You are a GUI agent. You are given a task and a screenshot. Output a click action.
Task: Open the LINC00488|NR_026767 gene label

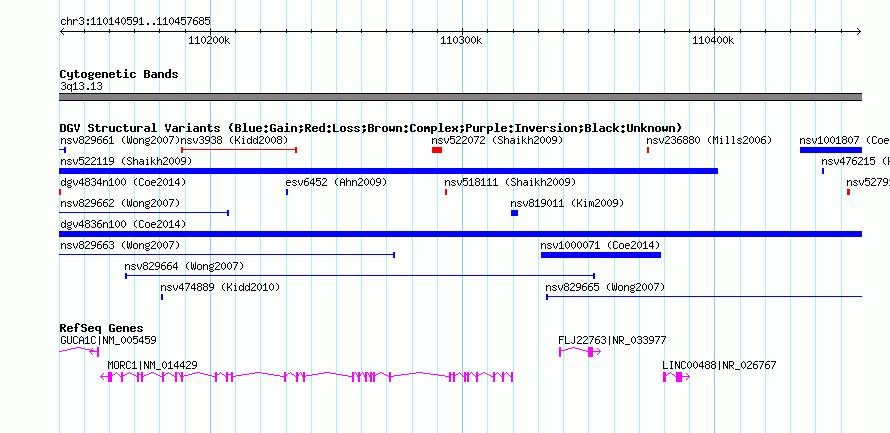[x=719, y=365]
